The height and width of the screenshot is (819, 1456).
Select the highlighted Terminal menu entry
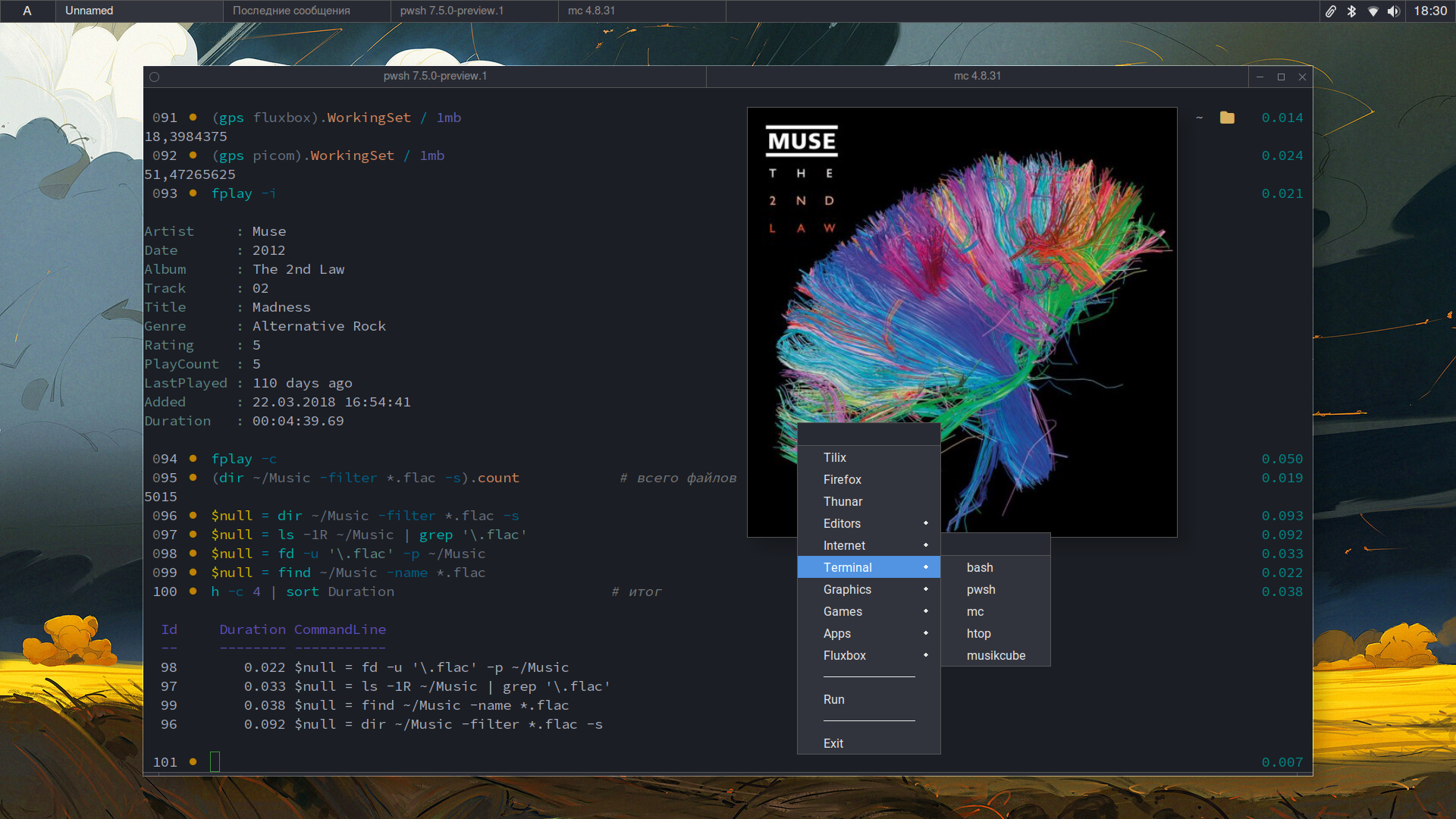tap(869, 567)
